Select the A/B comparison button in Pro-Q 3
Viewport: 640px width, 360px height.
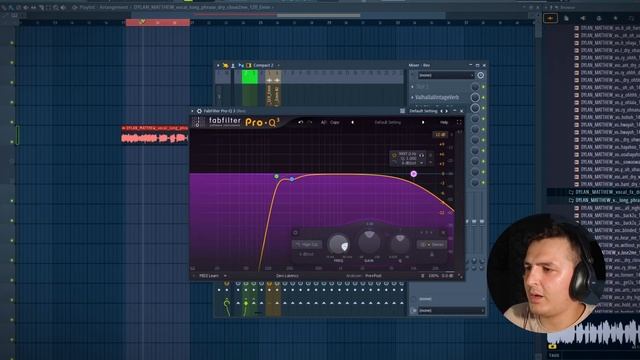(324, 122)
